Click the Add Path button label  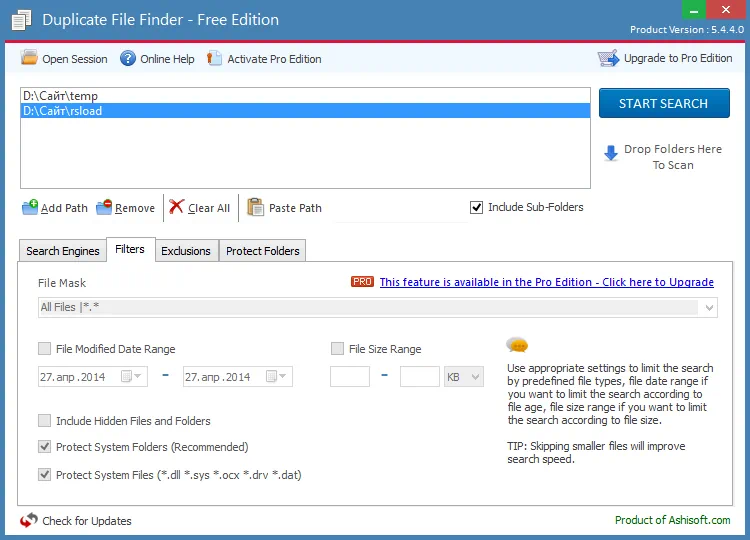pyautogui.click(x=64, y=208)
